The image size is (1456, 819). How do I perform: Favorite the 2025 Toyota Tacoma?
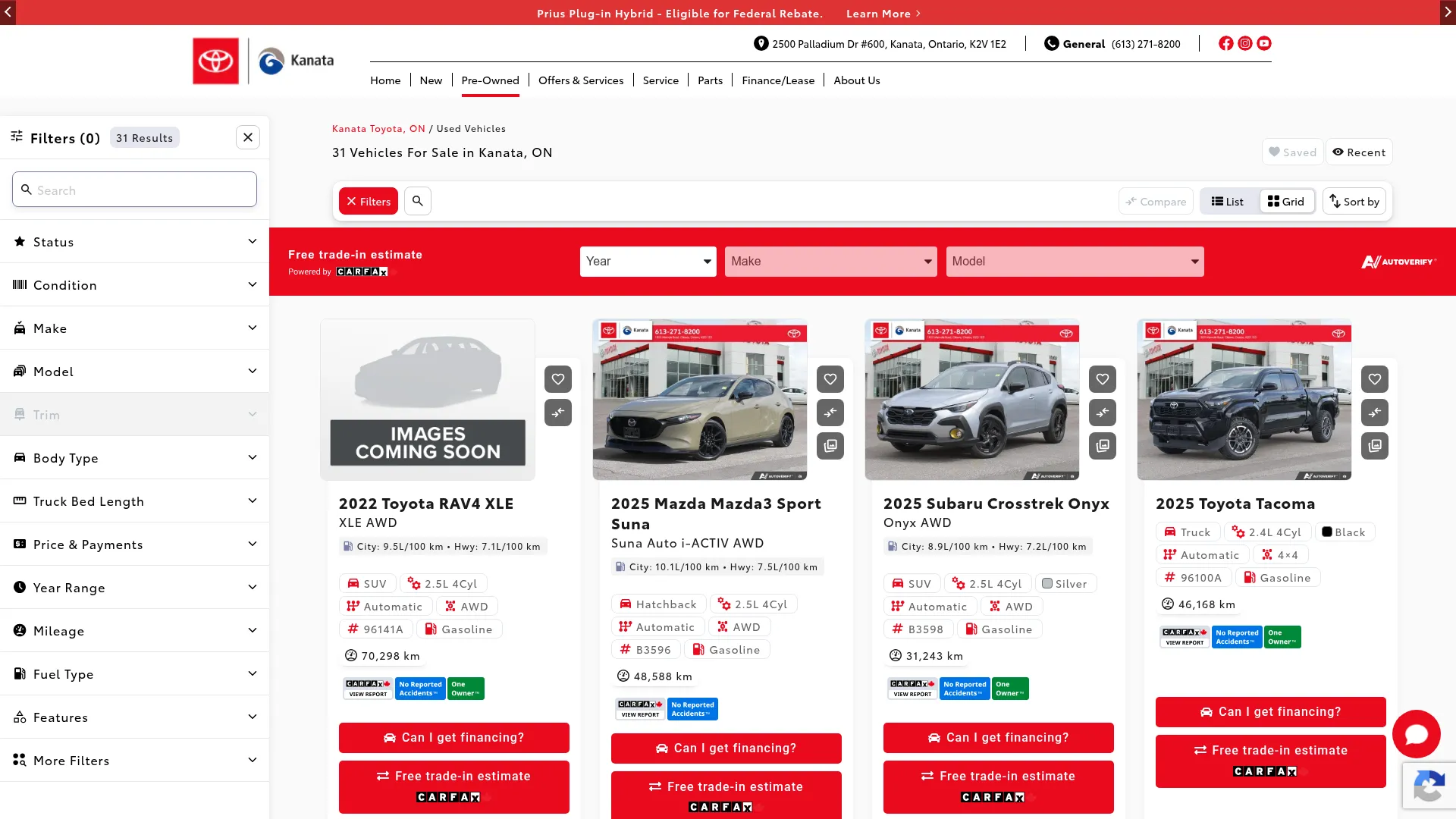click(x=1375, y=379)
